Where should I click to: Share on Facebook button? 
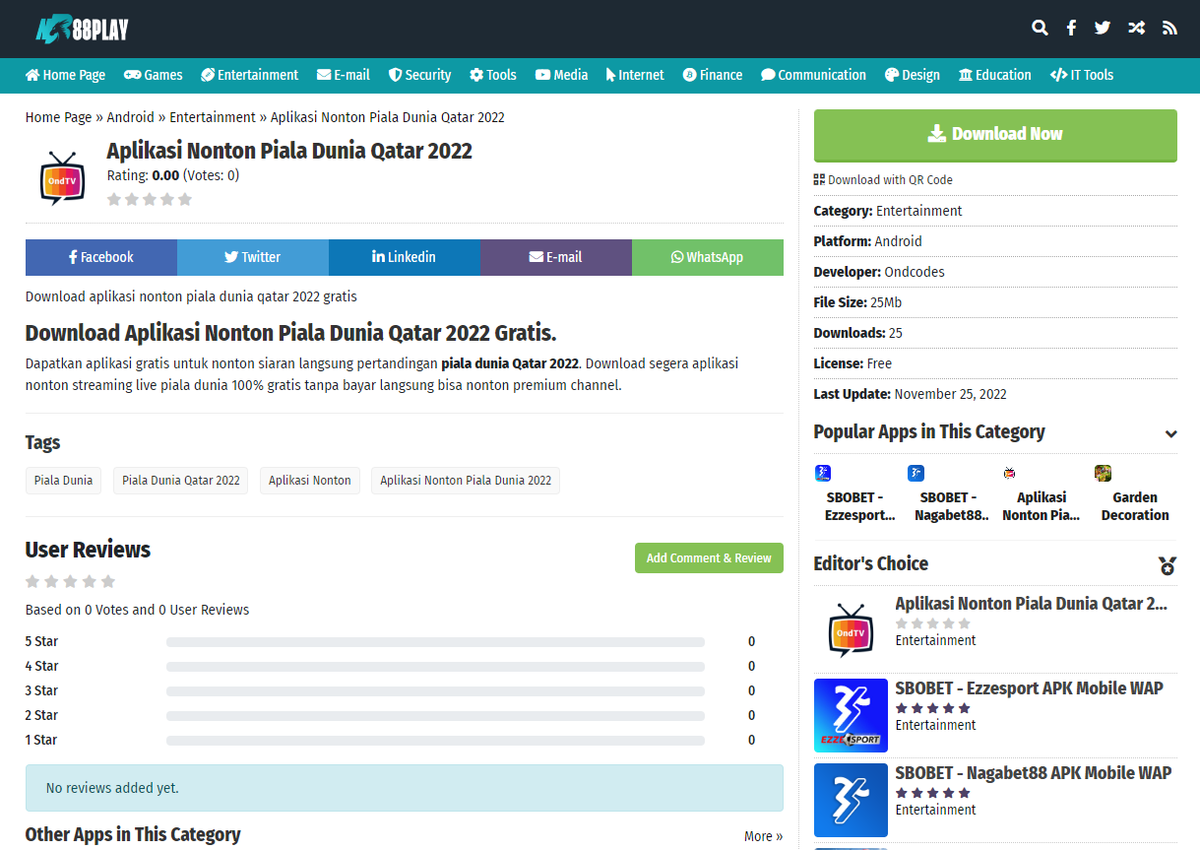[101, 257]
